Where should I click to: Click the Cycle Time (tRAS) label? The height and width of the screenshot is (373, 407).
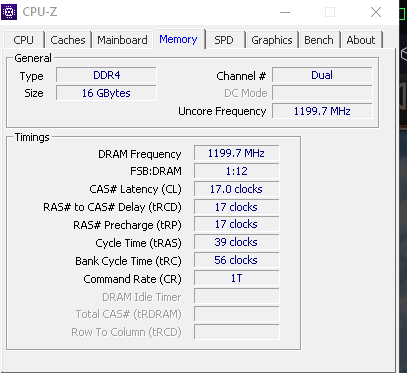point(138,243)
